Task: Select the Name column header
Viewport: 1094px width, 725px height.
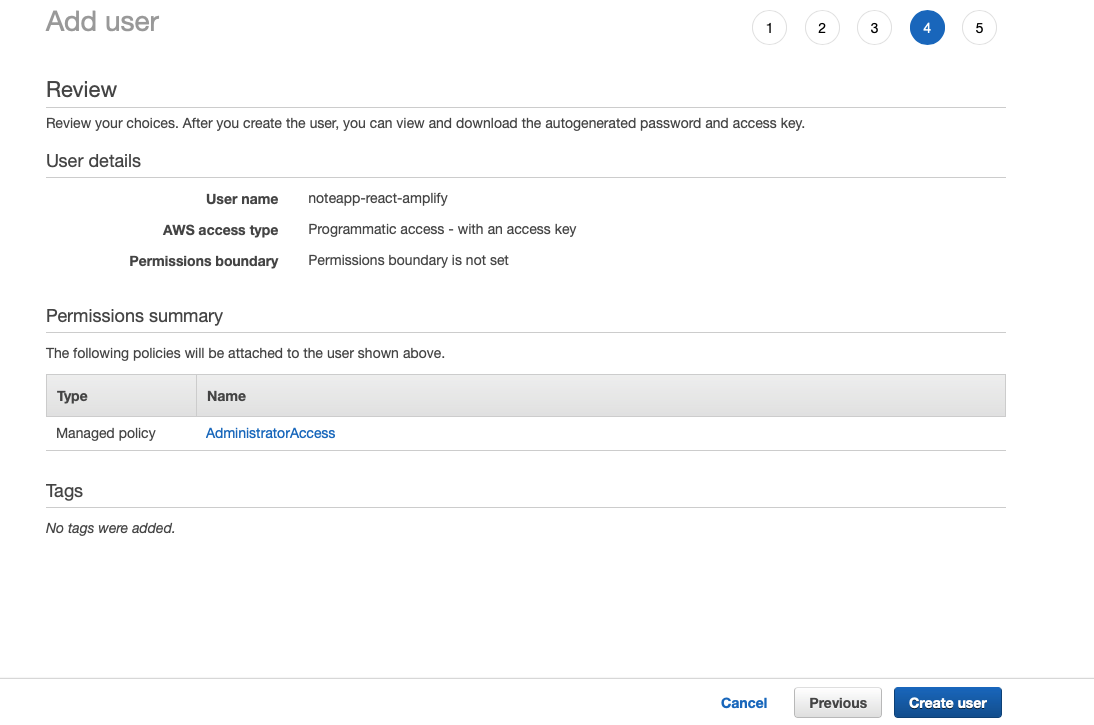Action: tap(226, 395)
